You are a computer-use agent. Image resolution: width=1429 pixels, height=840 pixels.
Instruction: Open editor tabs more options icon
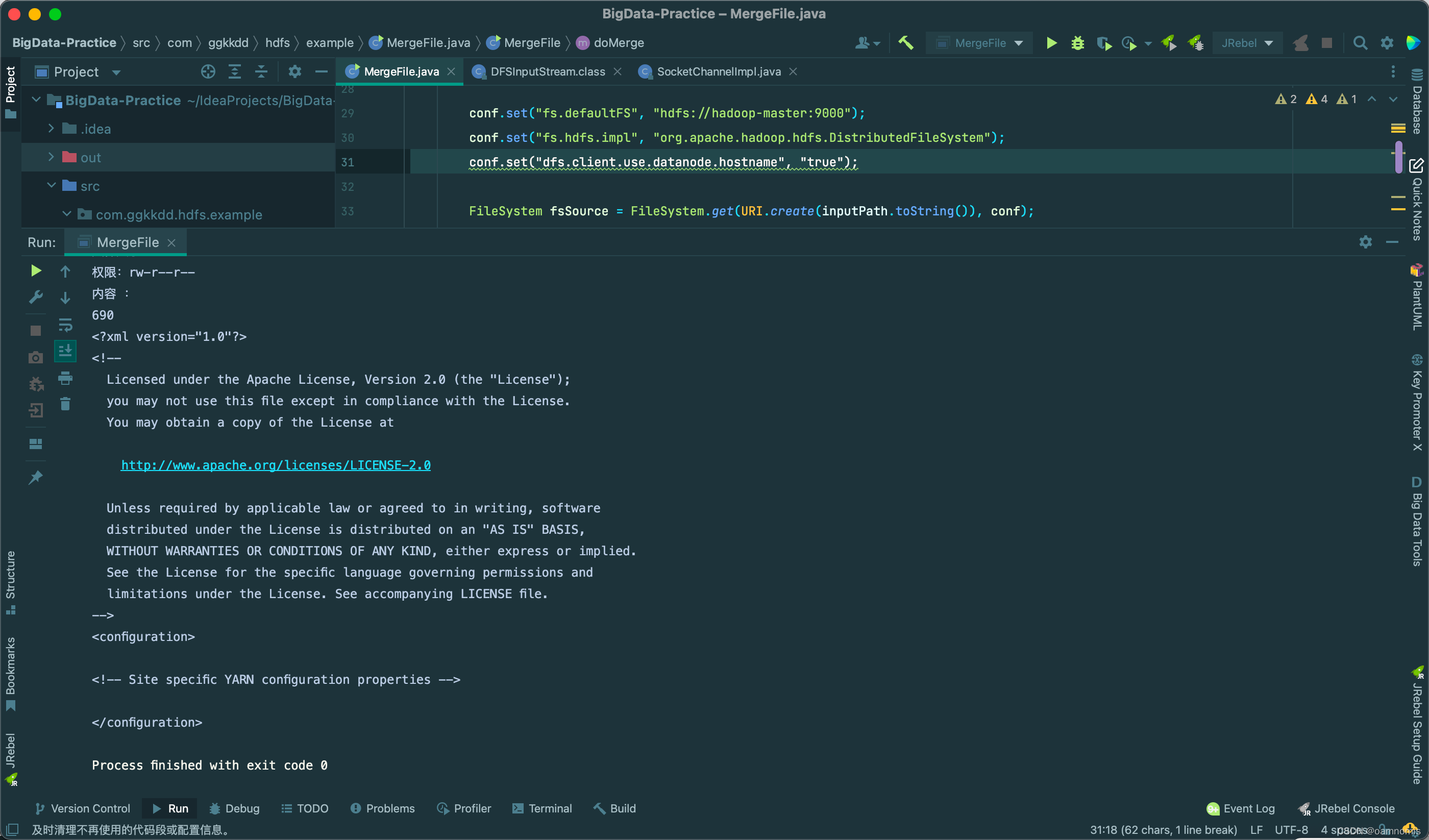[1393, 71]
